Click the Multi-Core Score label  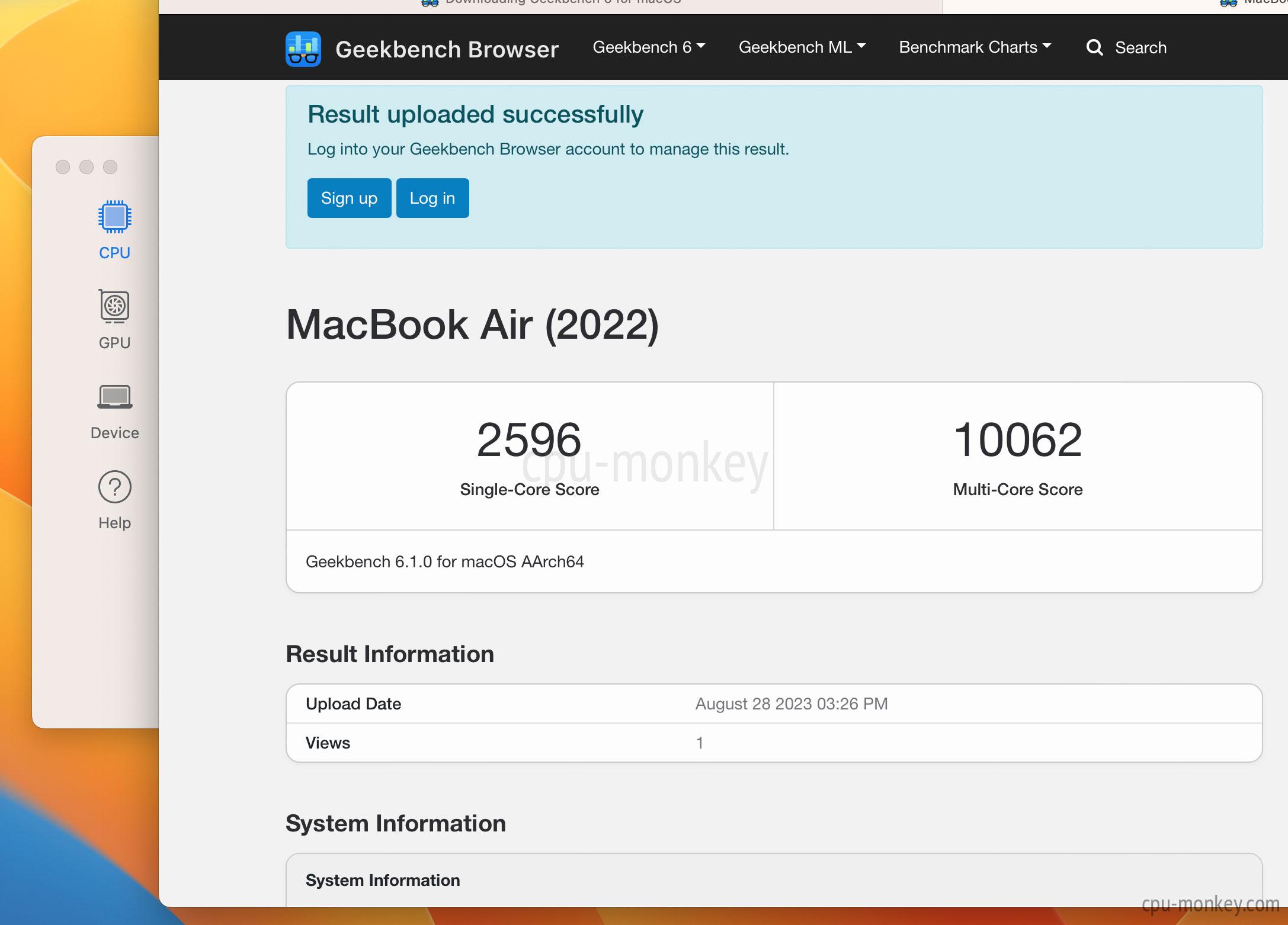(x=1018, y=489)
